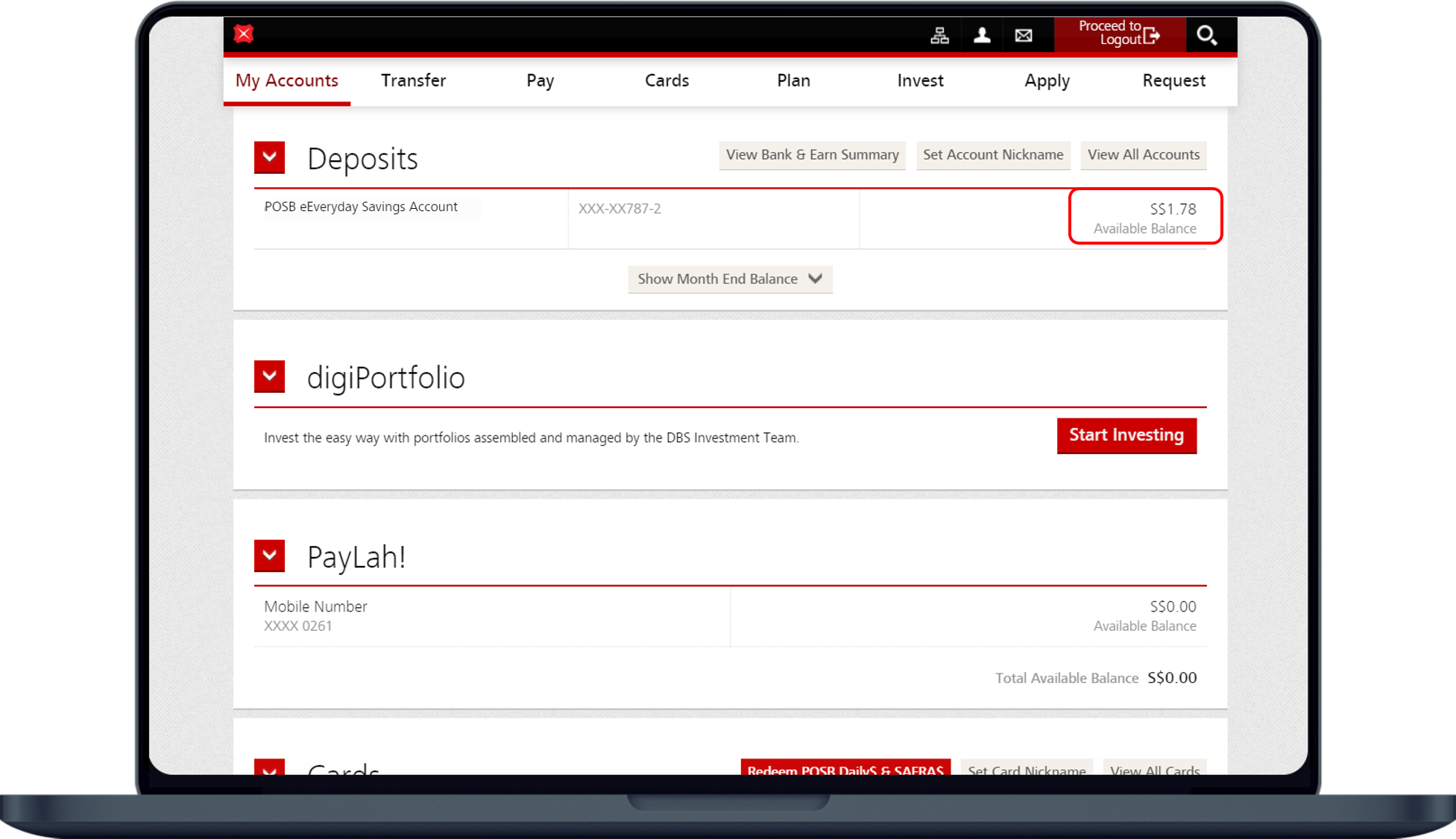Open the Invest menu

tap(921, 81)
